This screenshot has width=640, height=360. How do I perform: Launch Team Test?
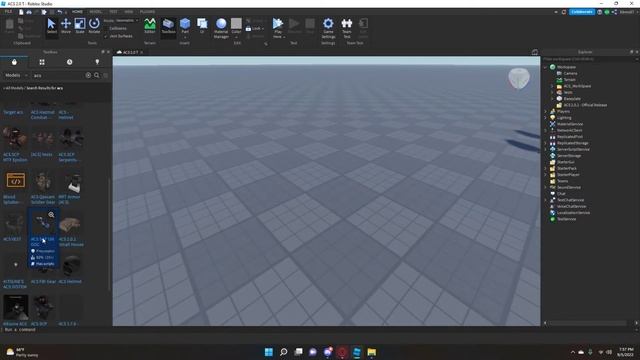click(x=347, y=28)
